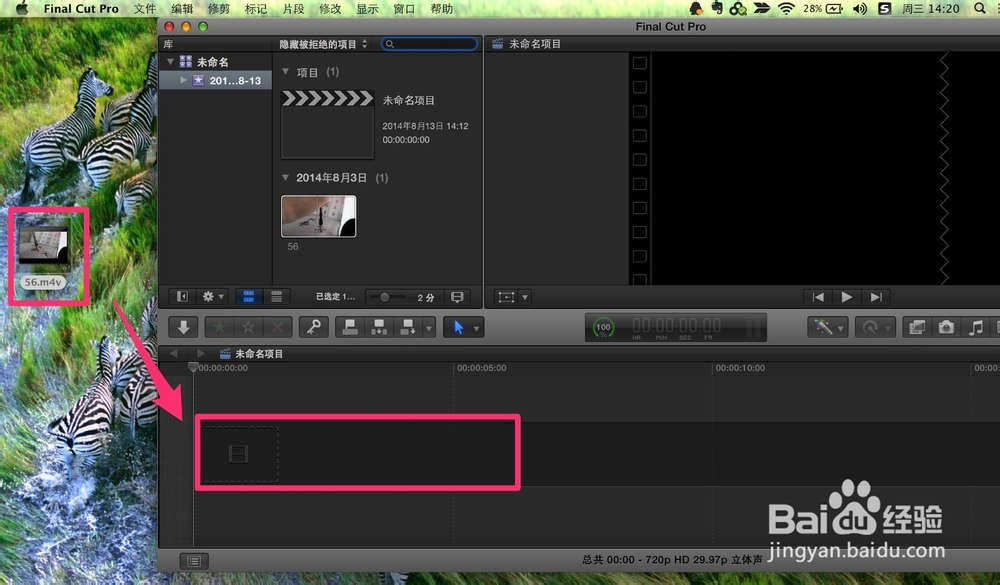This screenshot has width=1000, height=585.
Task: Open the 显示 menu
Action: pyautogui.click(x=367, y=8)
